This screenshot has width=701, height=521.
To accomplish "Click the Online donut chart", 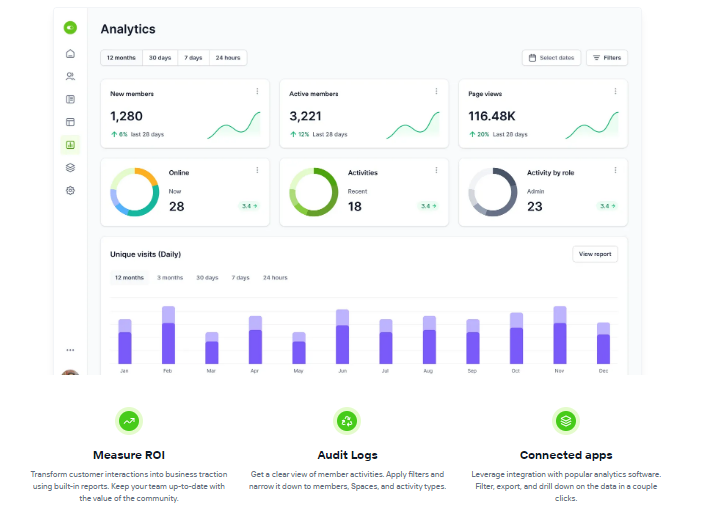I will pos(135,192).
